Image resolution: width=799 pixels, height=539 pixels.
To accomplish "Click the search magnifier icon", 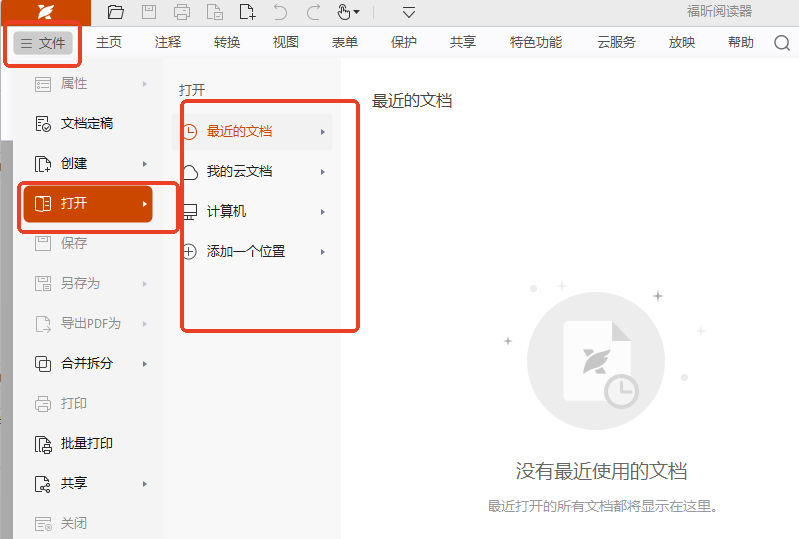I will [782, 43].
